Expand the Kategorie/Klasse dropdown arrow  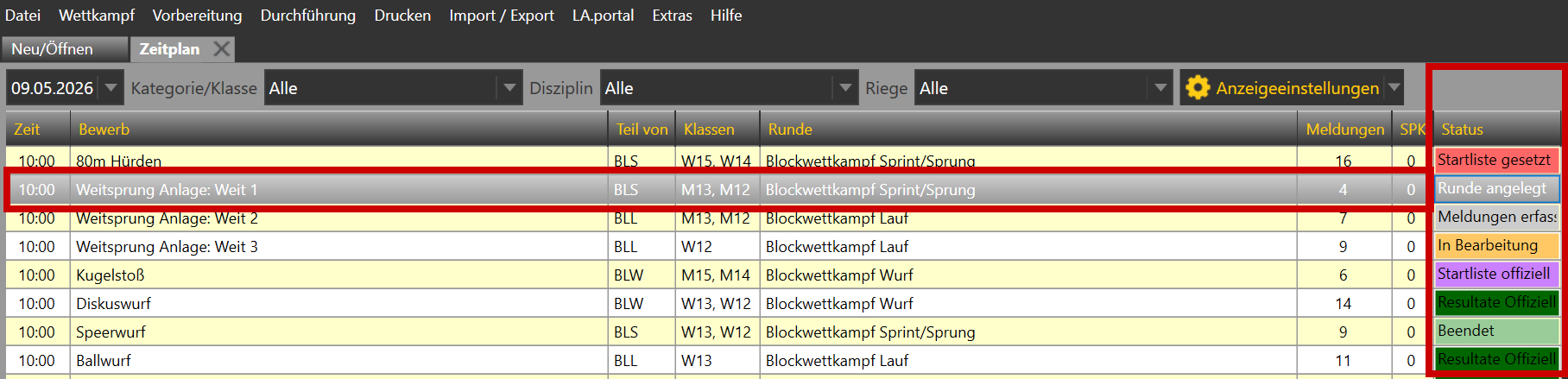coord(509,88)
